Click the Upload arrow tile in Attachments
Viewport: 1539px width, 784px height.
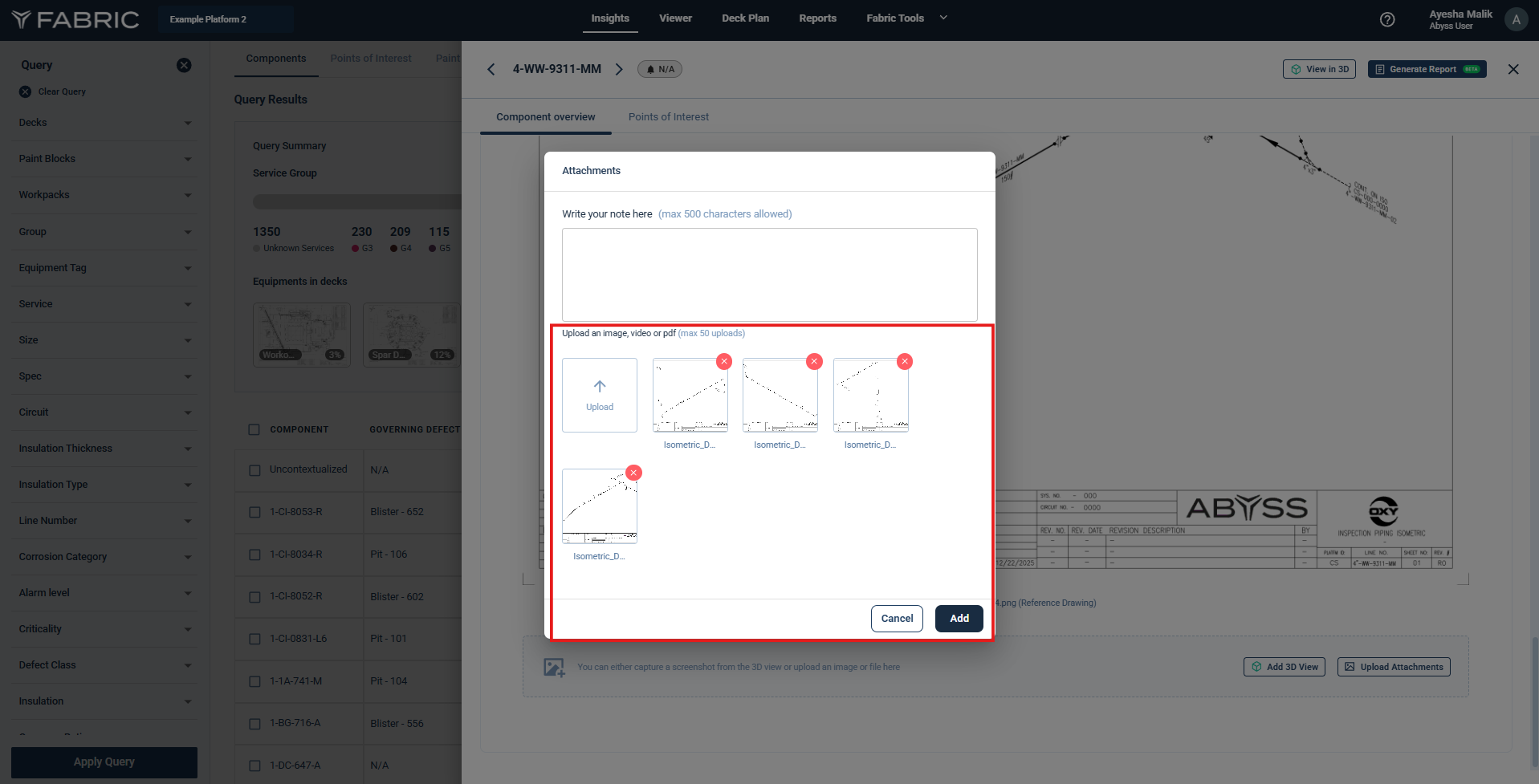click(599, 395)
